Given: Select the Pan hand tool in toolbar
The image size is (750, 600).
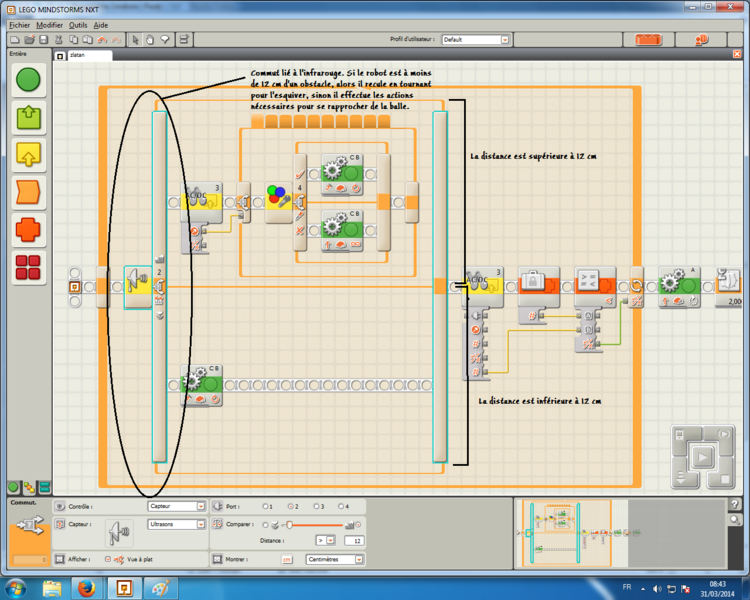Looking at the screenshot, I should click(151, 39).
